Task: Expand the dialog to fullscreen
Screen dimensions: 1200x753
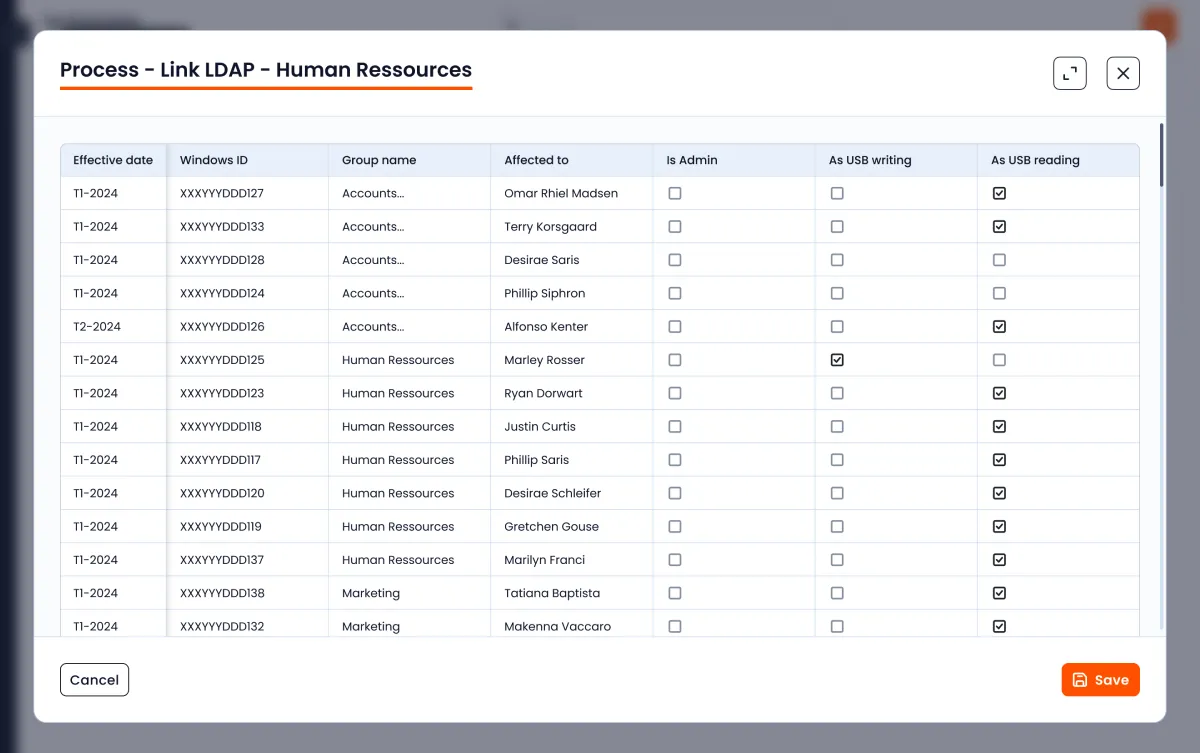Action: 1070,73
